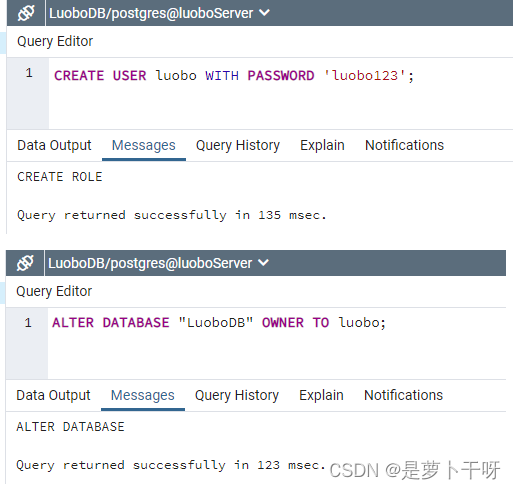Switch to Data Output tab in lower panel
Screen dimensions: 516x490
[53, 395]
